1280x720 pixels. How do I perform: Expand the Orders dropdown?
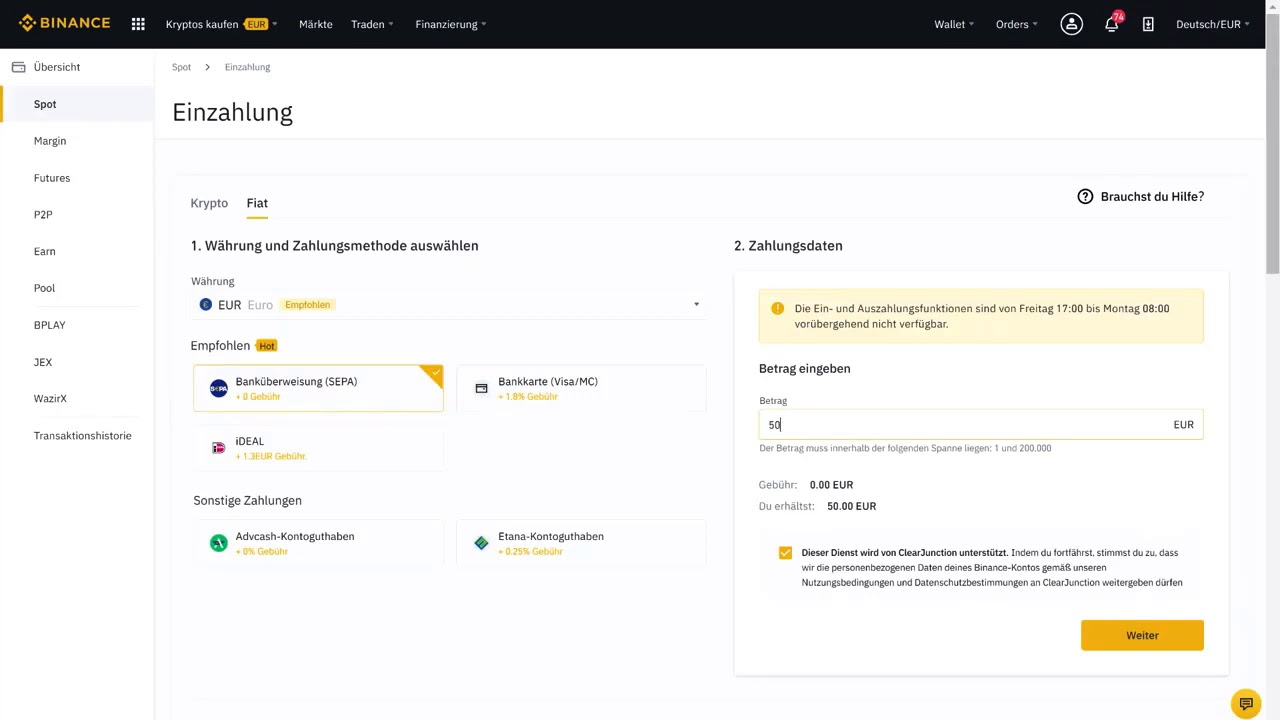coord(1017,24)
